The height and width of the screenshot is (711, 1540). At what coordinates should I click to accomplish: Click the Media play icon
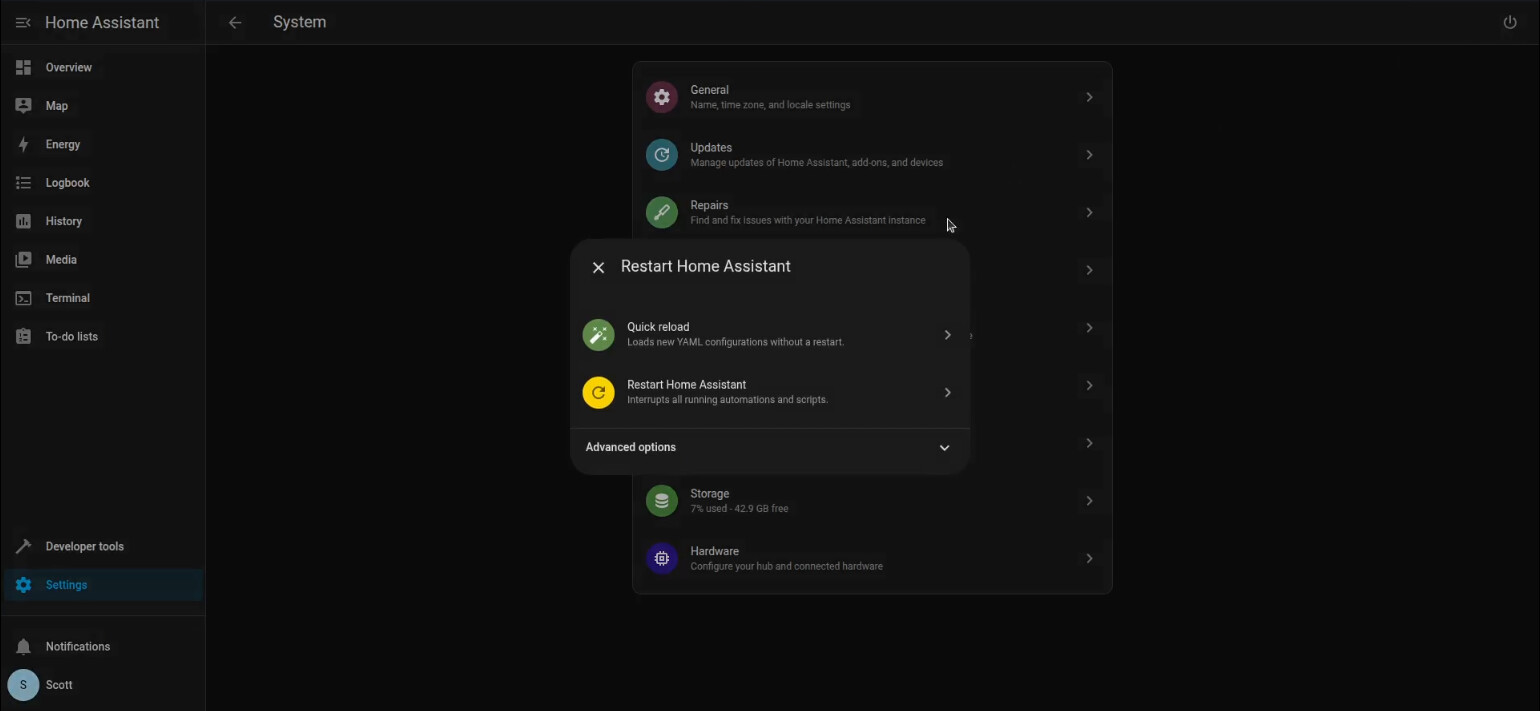[23, 260]
